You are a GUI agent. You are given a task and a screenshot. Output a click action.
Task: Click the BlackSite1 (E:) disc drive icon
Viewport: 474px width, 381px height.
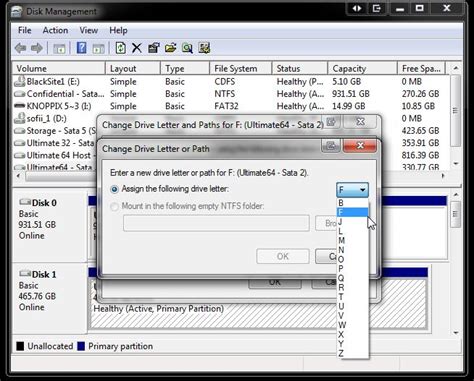[20, 81]
